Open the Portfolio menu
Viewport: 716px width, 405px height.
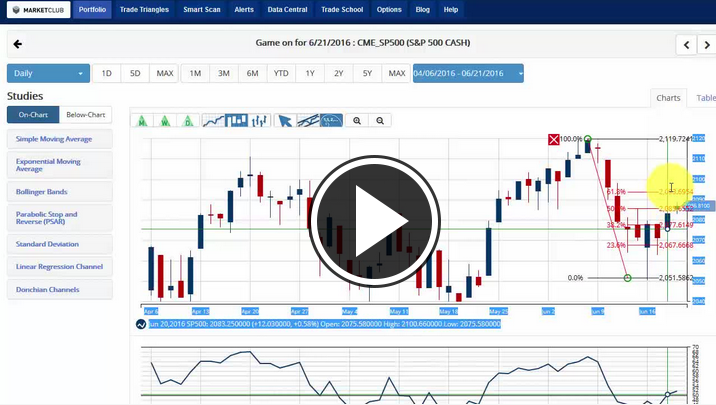click(x=92, y=10)
